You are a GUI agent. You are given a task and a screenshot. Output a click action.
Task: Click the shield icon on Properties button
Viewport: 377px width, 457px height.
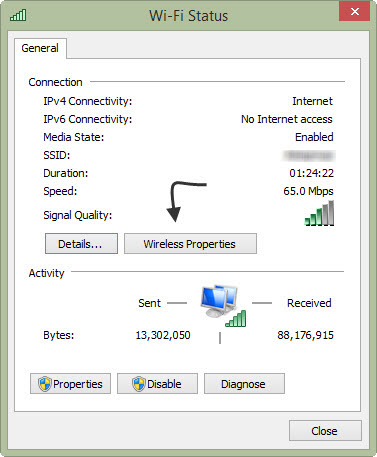pyautogui.click(x=45, y=384)
